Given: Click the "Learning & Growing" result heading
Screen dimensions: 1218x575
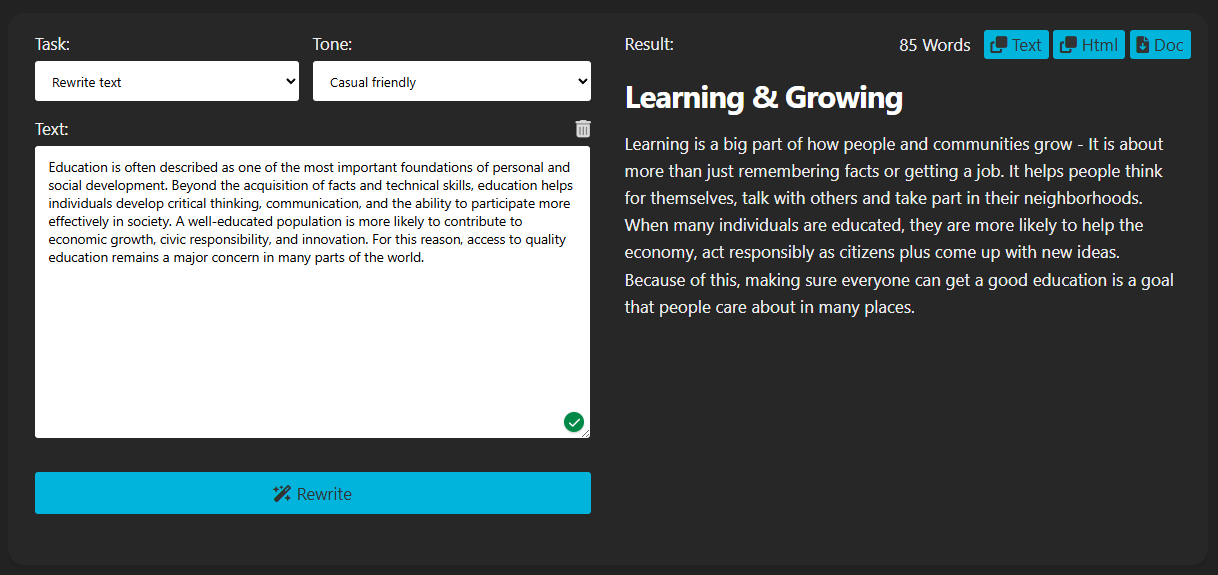Looking at the screenshot, I should [764, 98].
